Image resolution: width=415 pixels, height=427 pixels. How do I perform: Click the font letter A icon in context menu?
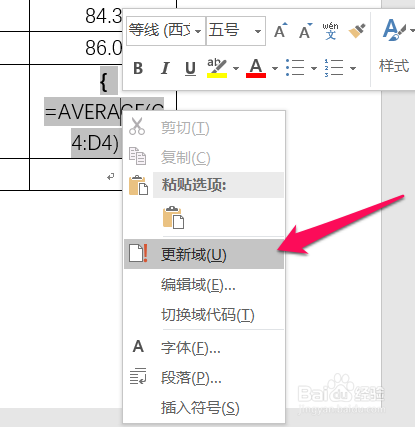(x=138, y=346)
